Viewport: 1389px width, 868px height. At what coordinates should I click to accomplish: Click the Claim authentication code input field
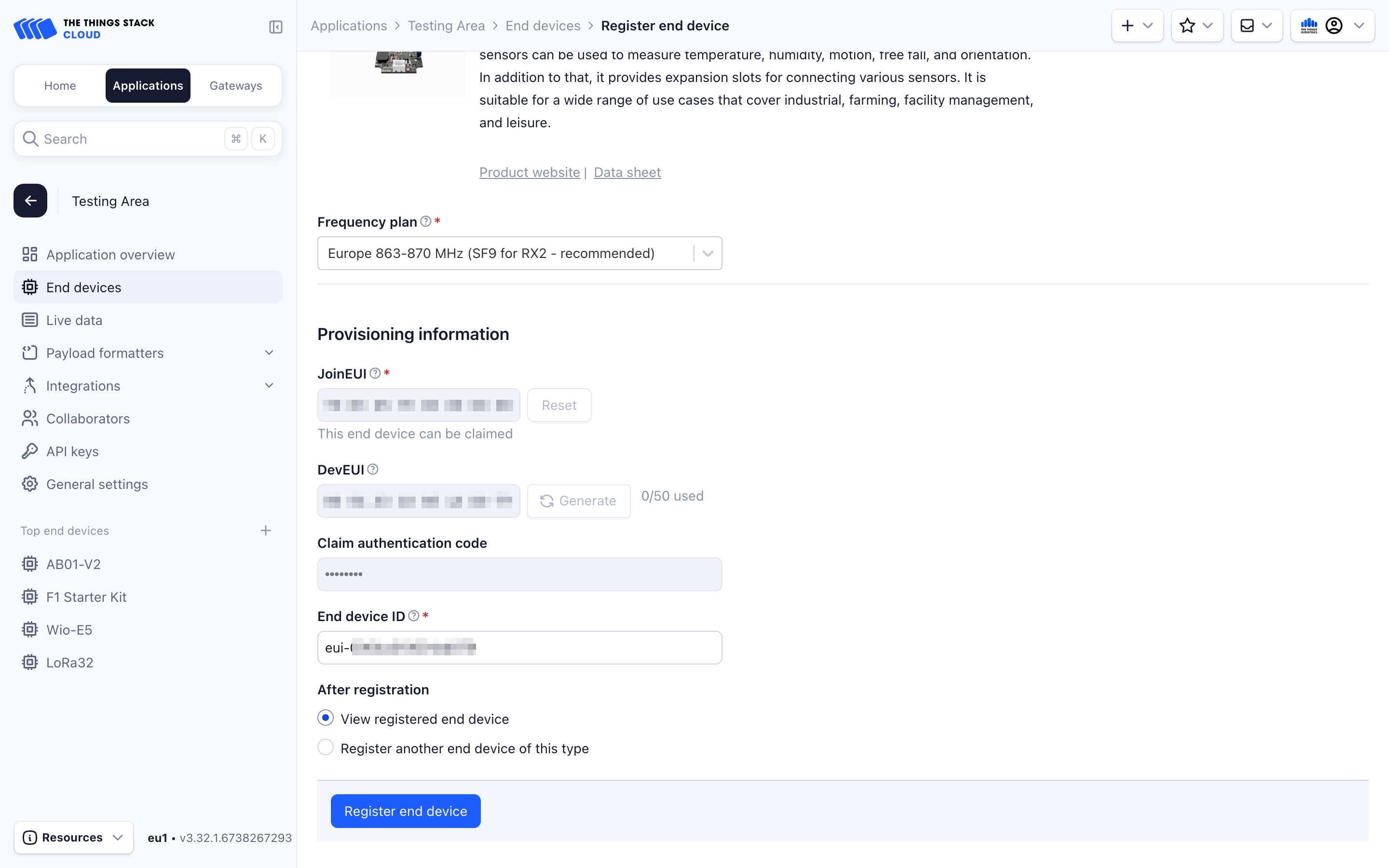coord(519,574)
